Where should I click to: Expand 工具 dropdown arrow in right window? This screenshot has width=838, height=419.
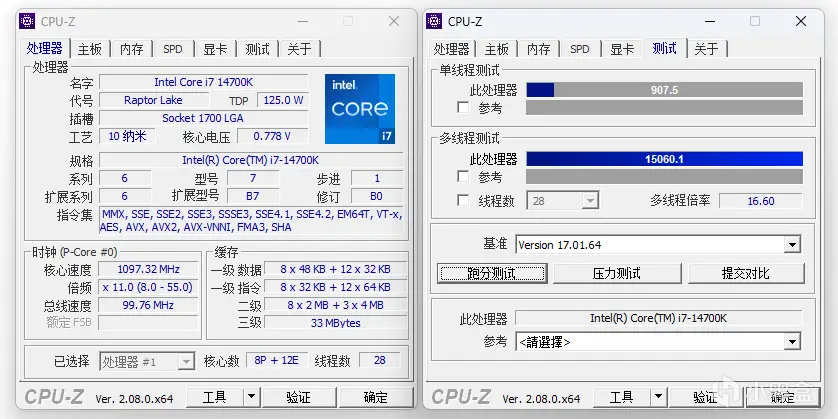(x=658, y=397)
